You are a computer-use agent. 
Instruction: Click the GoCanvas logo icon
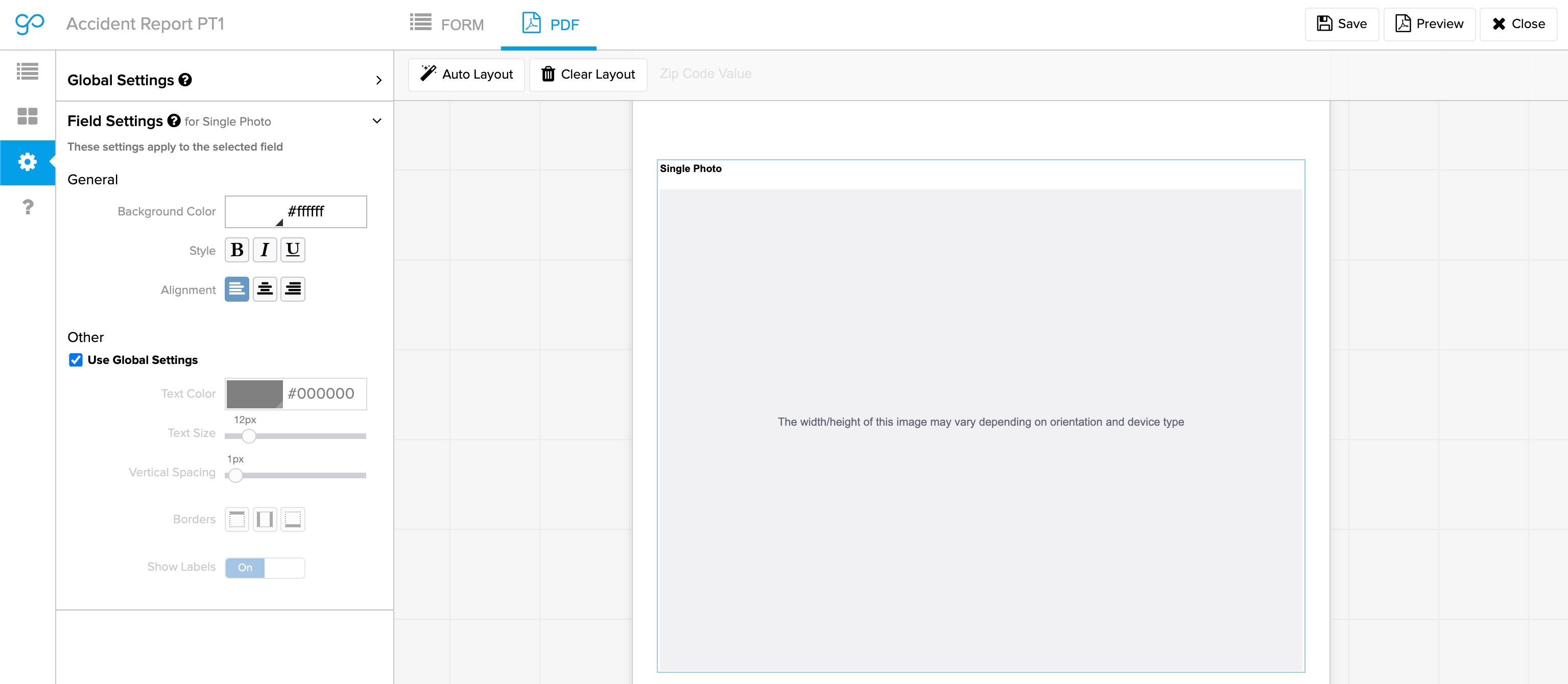click(29, 23)
